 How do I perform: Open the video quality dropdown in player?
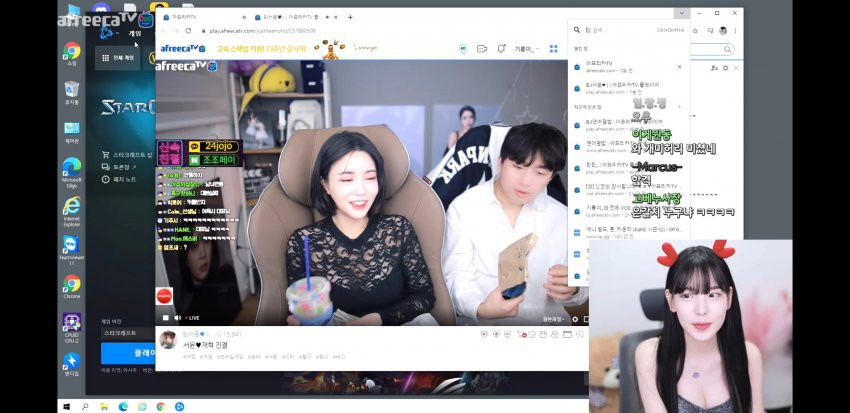tap(554, 319)
